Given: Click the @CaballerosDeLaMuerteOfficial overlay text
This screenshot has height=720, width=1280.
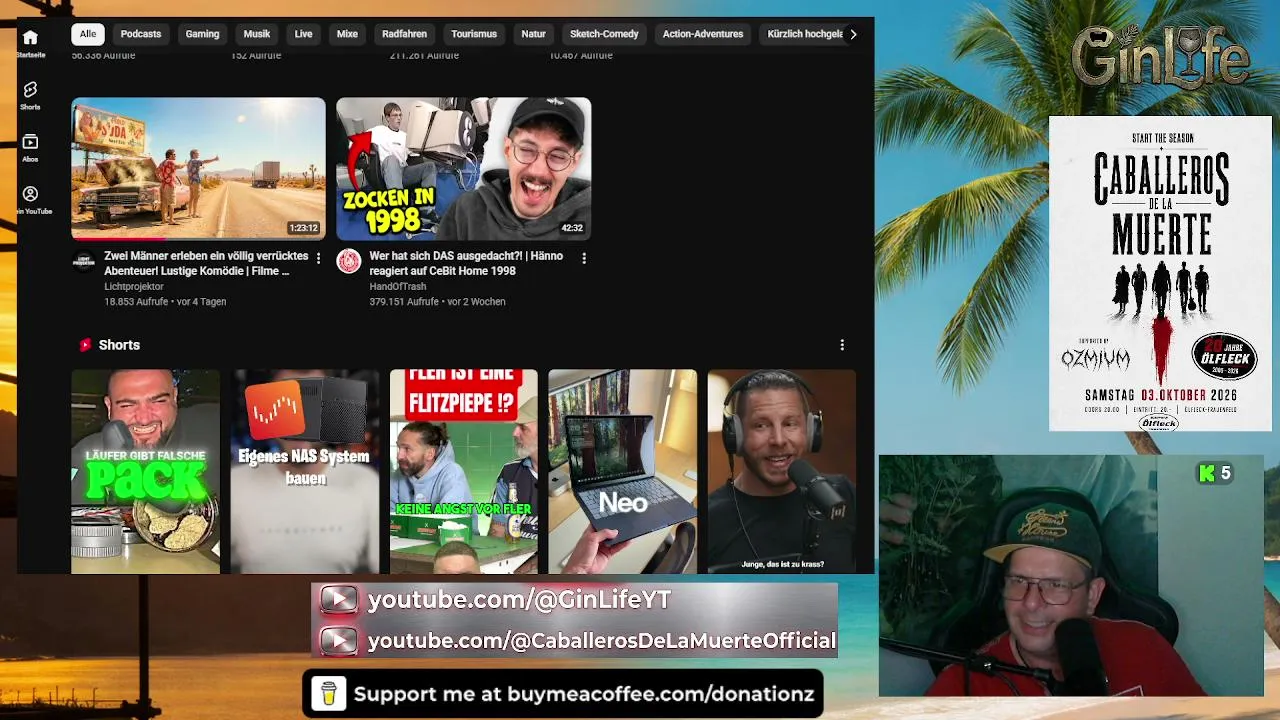Looking at the screenshot, I should coord(602,641).
